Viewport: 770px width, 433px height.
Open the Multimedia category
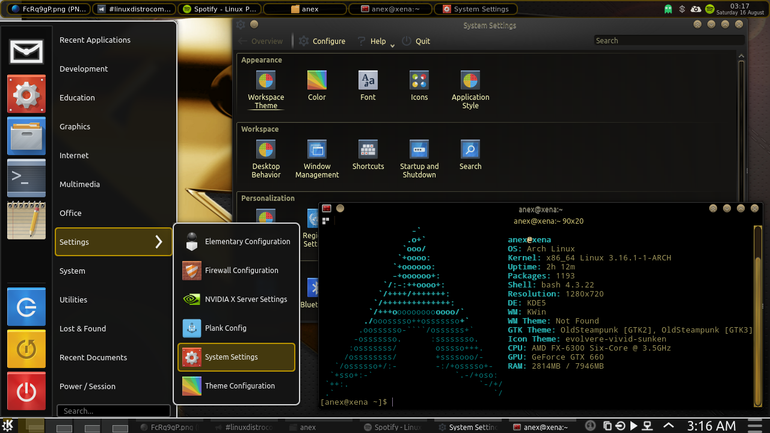(x=113, y=184)
